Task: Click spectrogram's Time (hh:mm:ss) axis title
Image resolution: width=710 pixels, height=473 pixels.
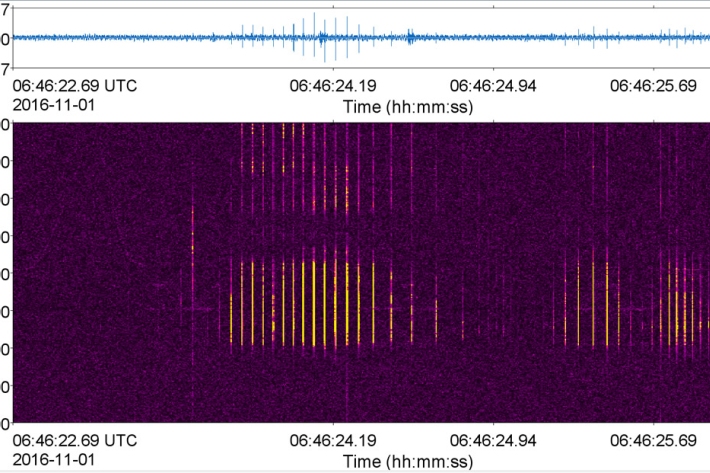Action: pyautogui.click(x=406, y=458)
